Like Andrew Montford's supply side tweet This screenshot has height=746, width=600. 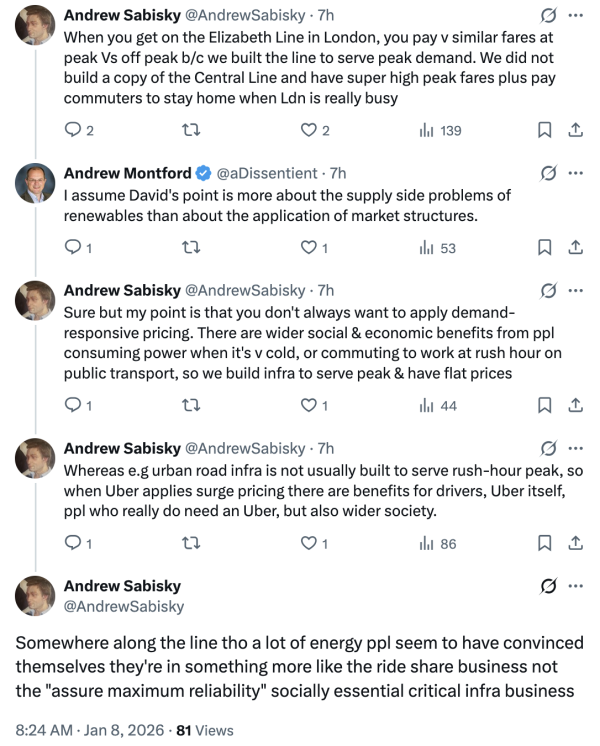(x=309, y=247)
